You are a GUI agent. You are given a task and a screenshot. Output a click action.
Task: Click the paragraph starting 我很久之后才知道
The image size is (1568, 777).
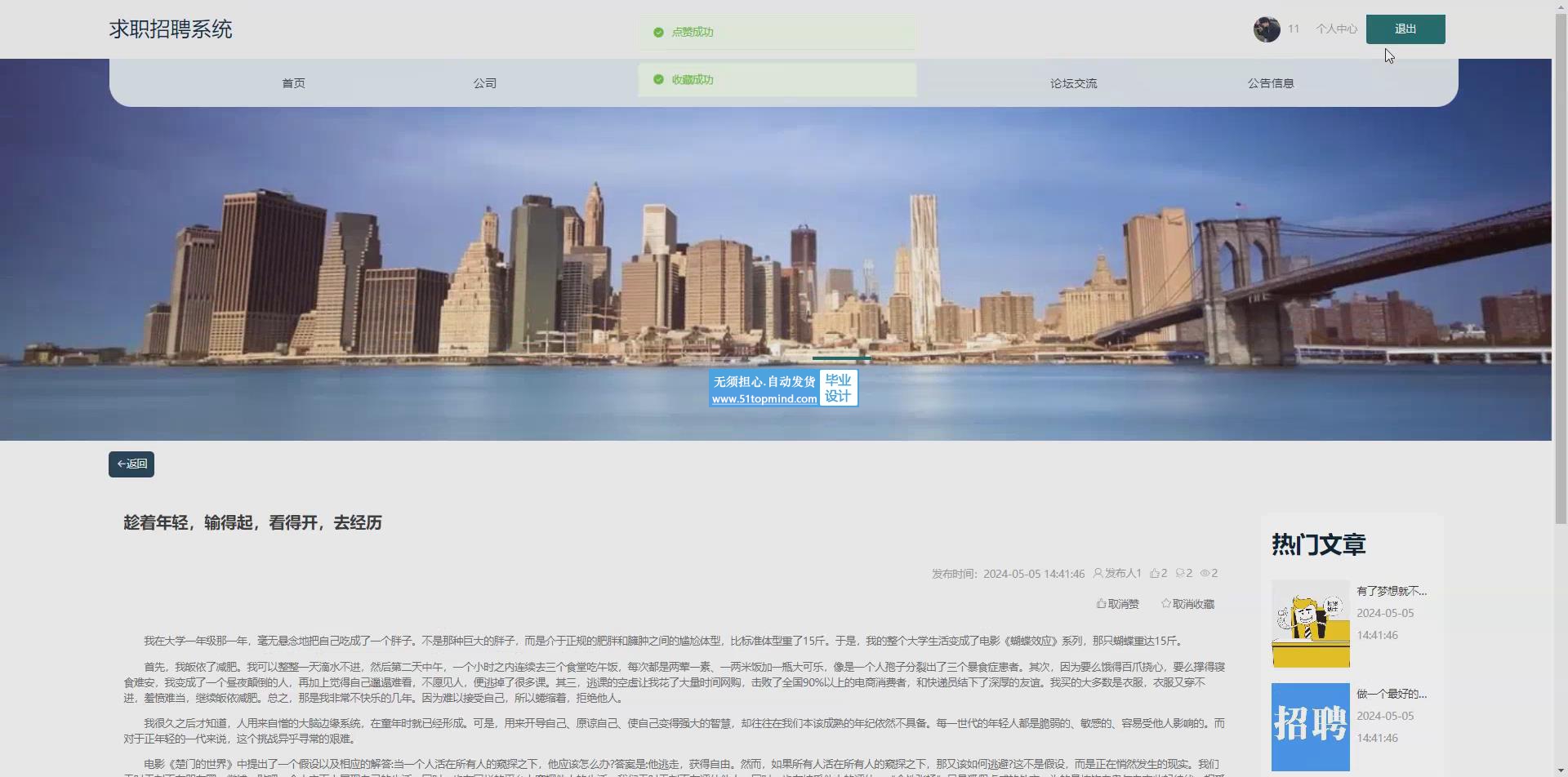click(x=675, y=731)
